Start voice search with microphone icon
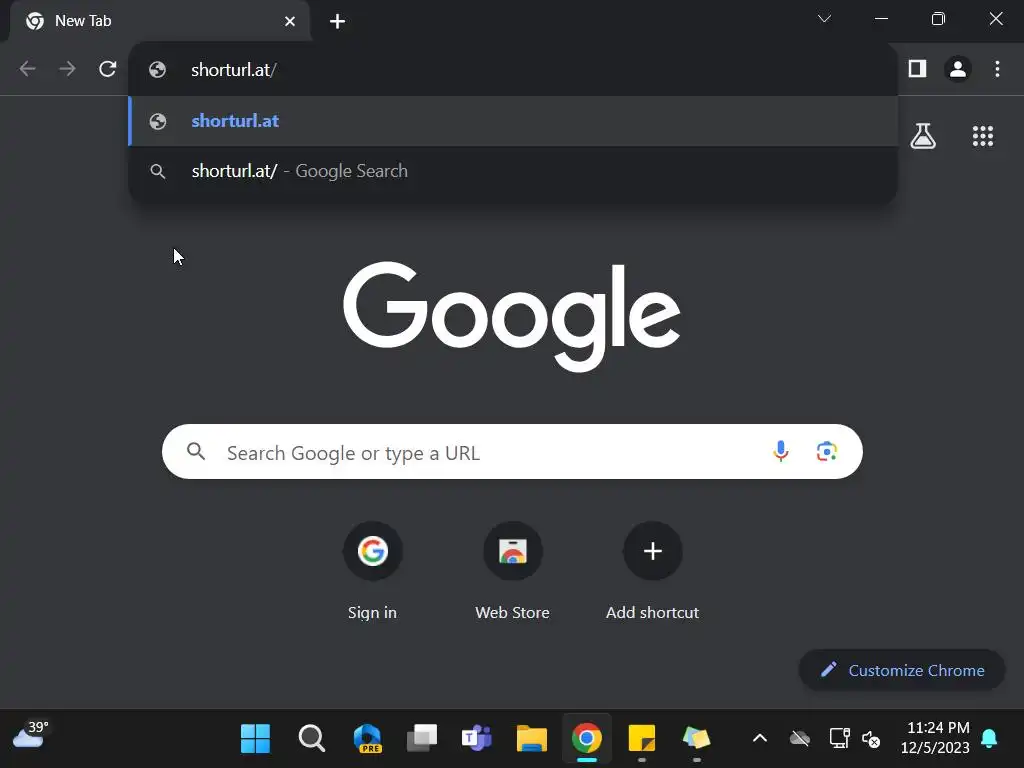Image resolution: width=1024 pixels, height=768 pixels. 780,451
